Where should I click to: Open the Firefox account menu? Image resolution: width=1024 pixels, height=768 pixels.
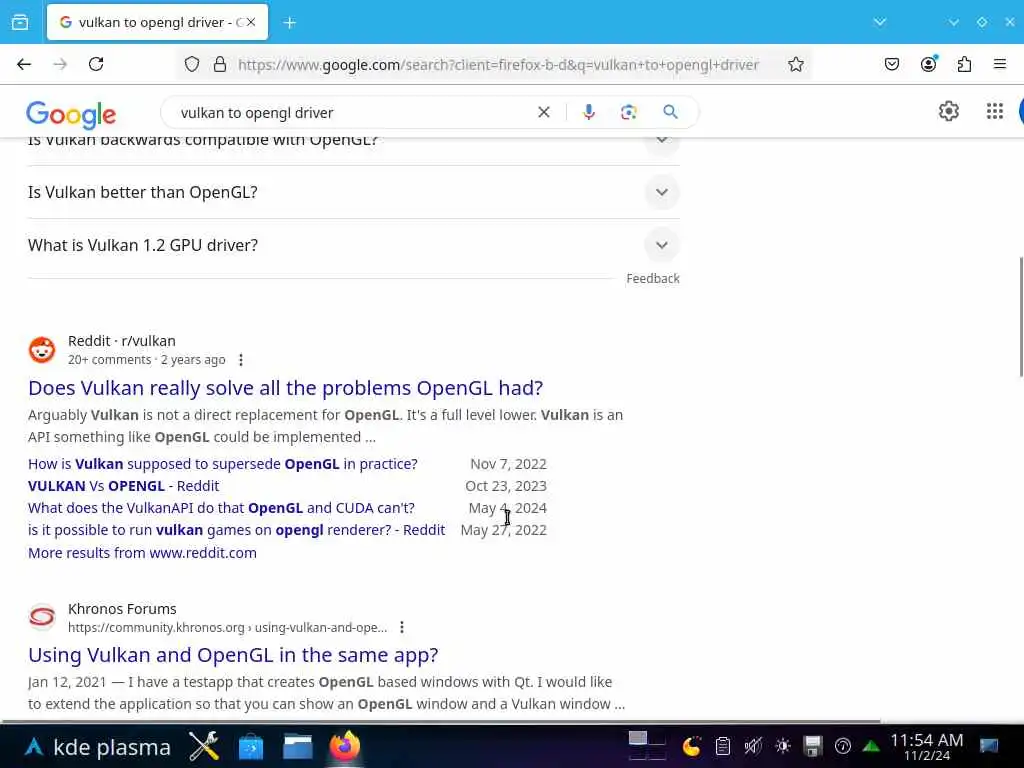pyautogui.click(x=929, y=64)
